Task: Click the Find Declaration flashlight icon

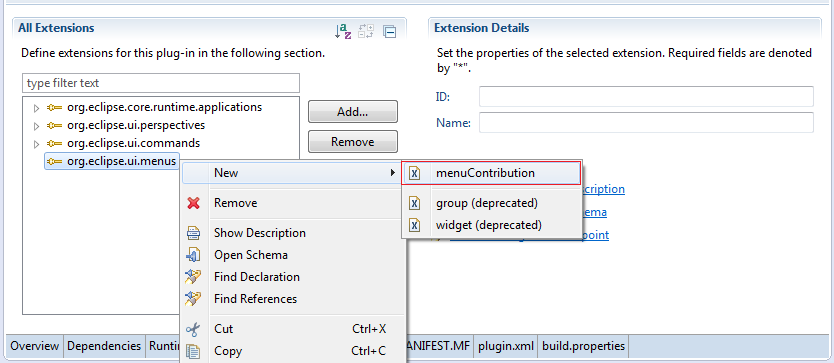Action: (193, 277)
